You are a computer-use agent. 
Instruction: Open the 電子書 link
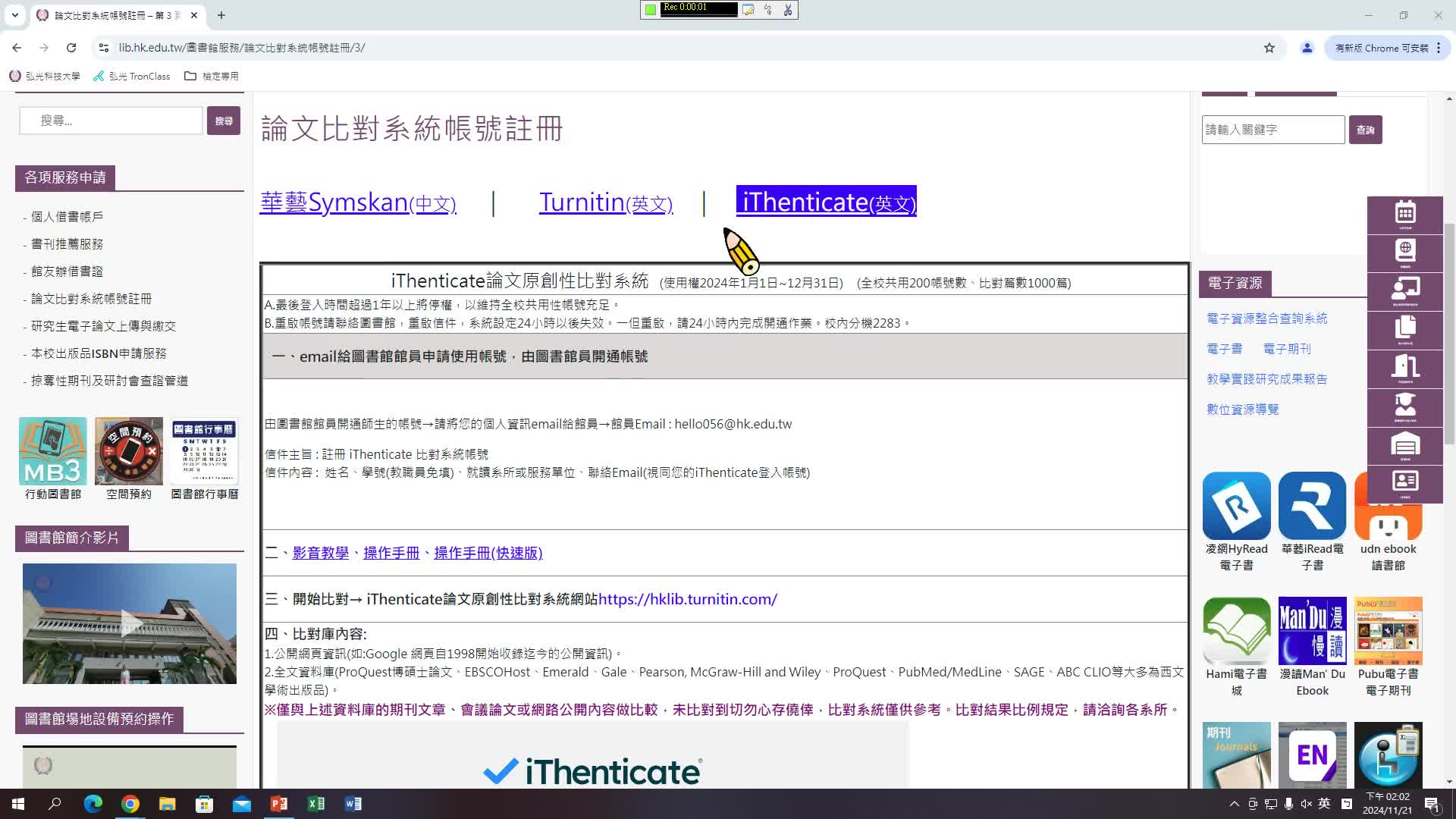(x=1224, y=349)
